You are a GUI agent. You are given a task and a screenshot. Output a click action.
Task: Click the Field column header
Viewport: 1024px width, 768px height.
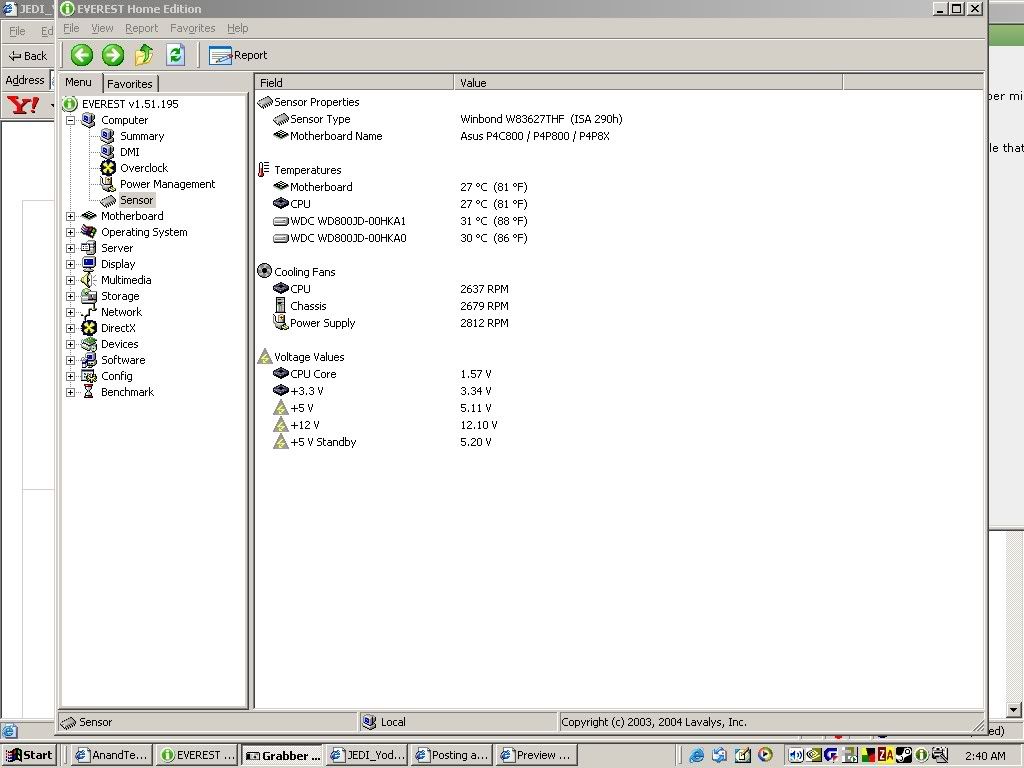point(354,82)
